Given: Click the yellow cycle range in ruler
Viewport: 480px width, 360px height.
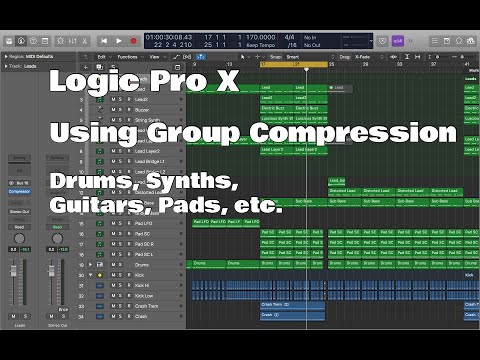Looking at the screenshot, I should (x=294, y=64).
